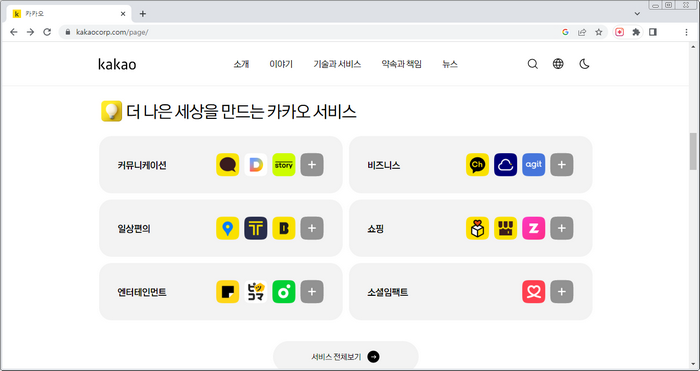Open the green Melon icon
The height and width of the screenshot is (371, 700).
pos(284,292)
